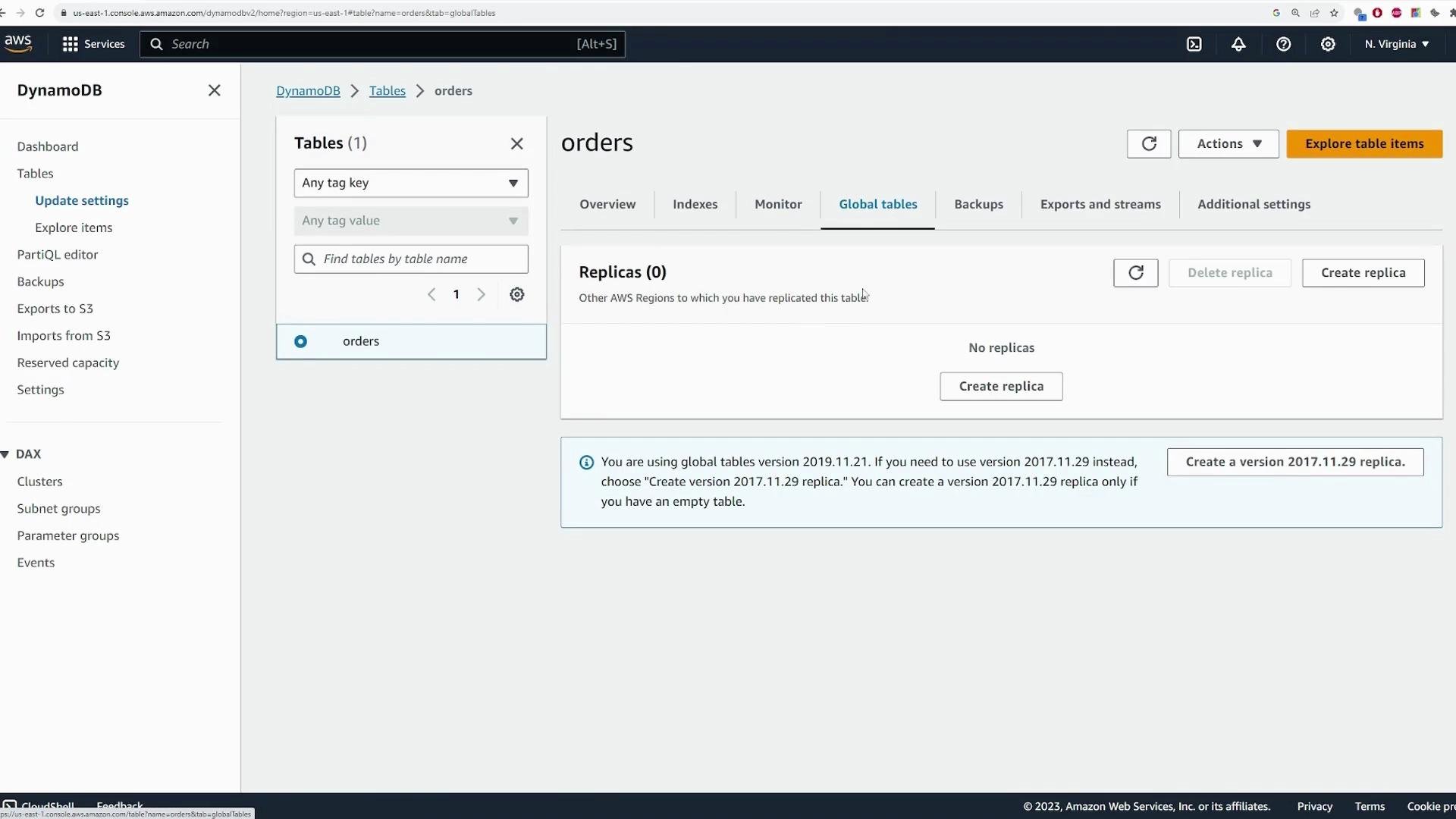Screen dimensions: 1456x819
Task: Open the N. Virginia region dropdown
Action: tap(1397, 44)
